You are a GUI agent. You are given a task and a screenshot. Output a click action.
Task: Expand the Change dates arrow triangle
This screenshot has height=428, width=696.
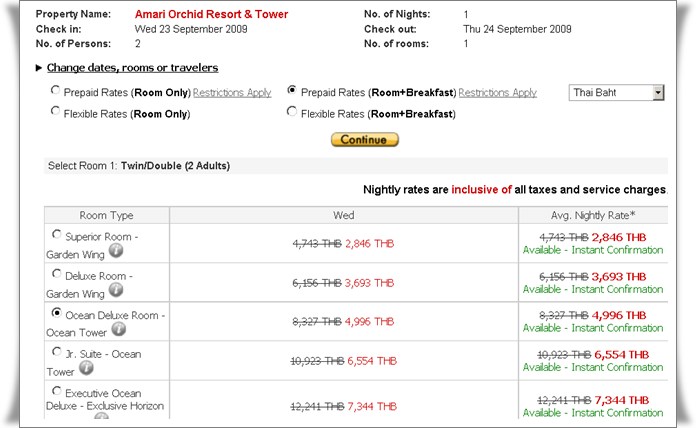(x=39, y=68)
